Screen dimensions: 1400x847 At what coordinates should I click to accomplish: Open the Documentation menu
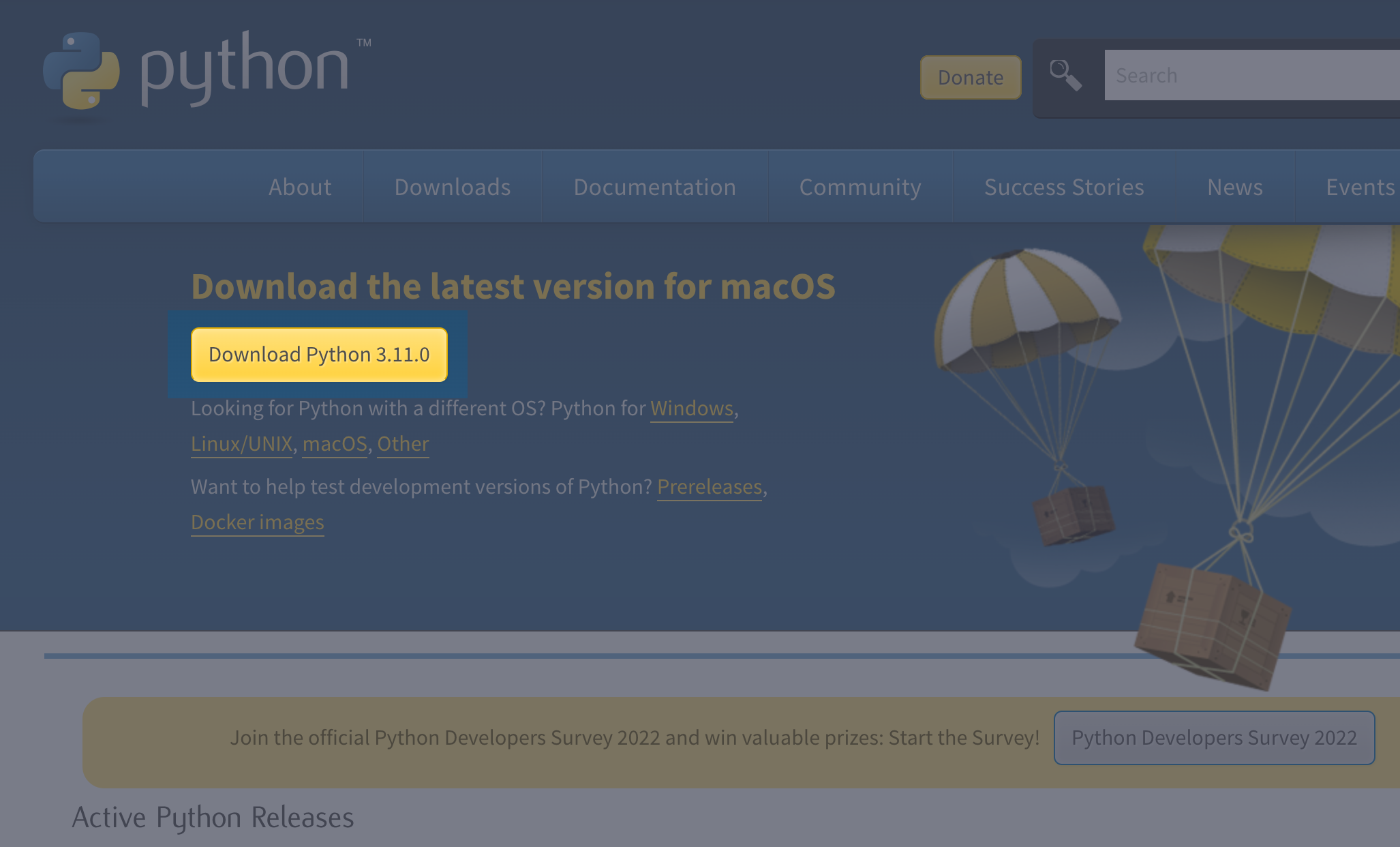click(655, 187)
